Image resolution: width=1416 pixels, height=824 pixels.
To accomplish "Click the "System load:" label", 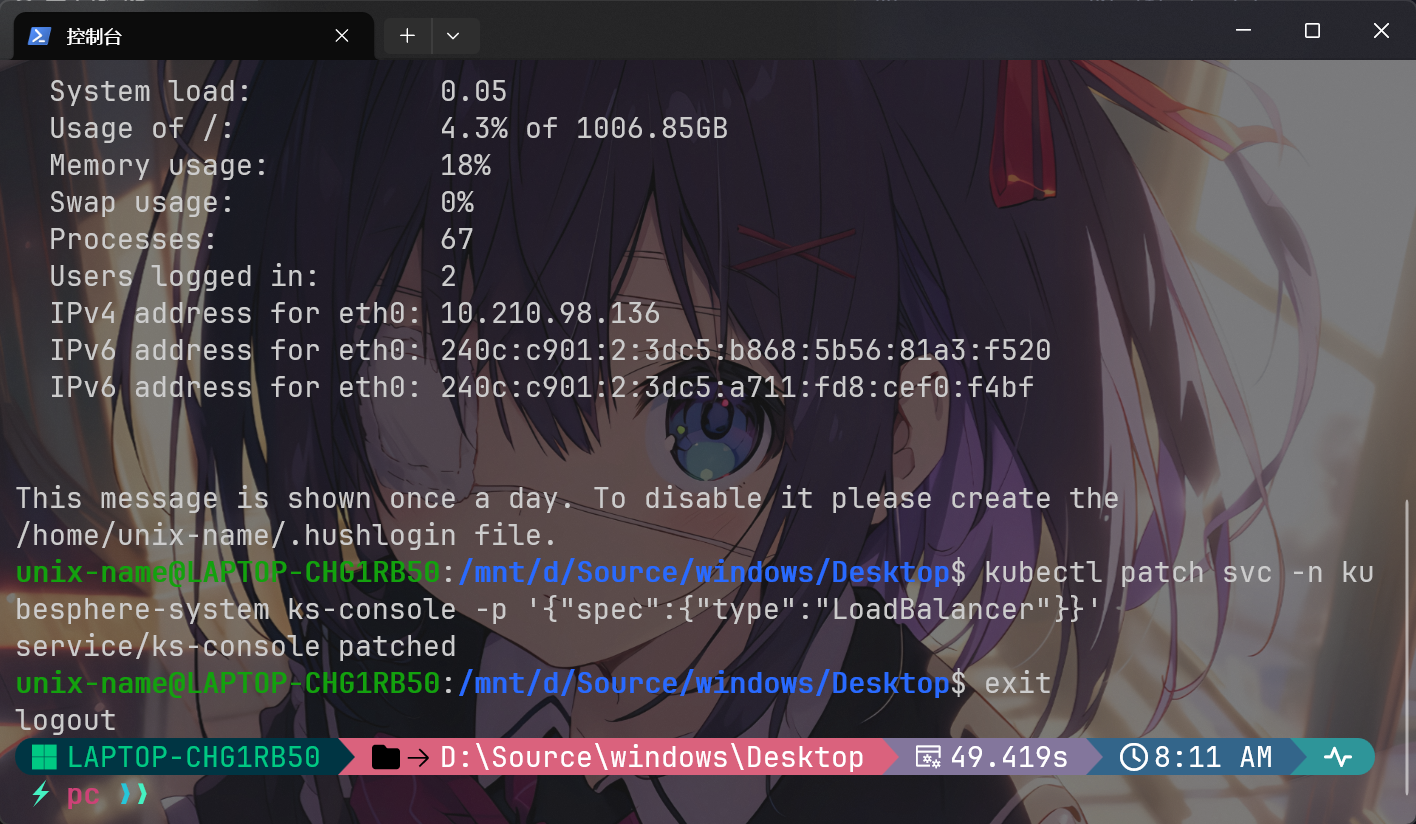I will tap(150, 92).
